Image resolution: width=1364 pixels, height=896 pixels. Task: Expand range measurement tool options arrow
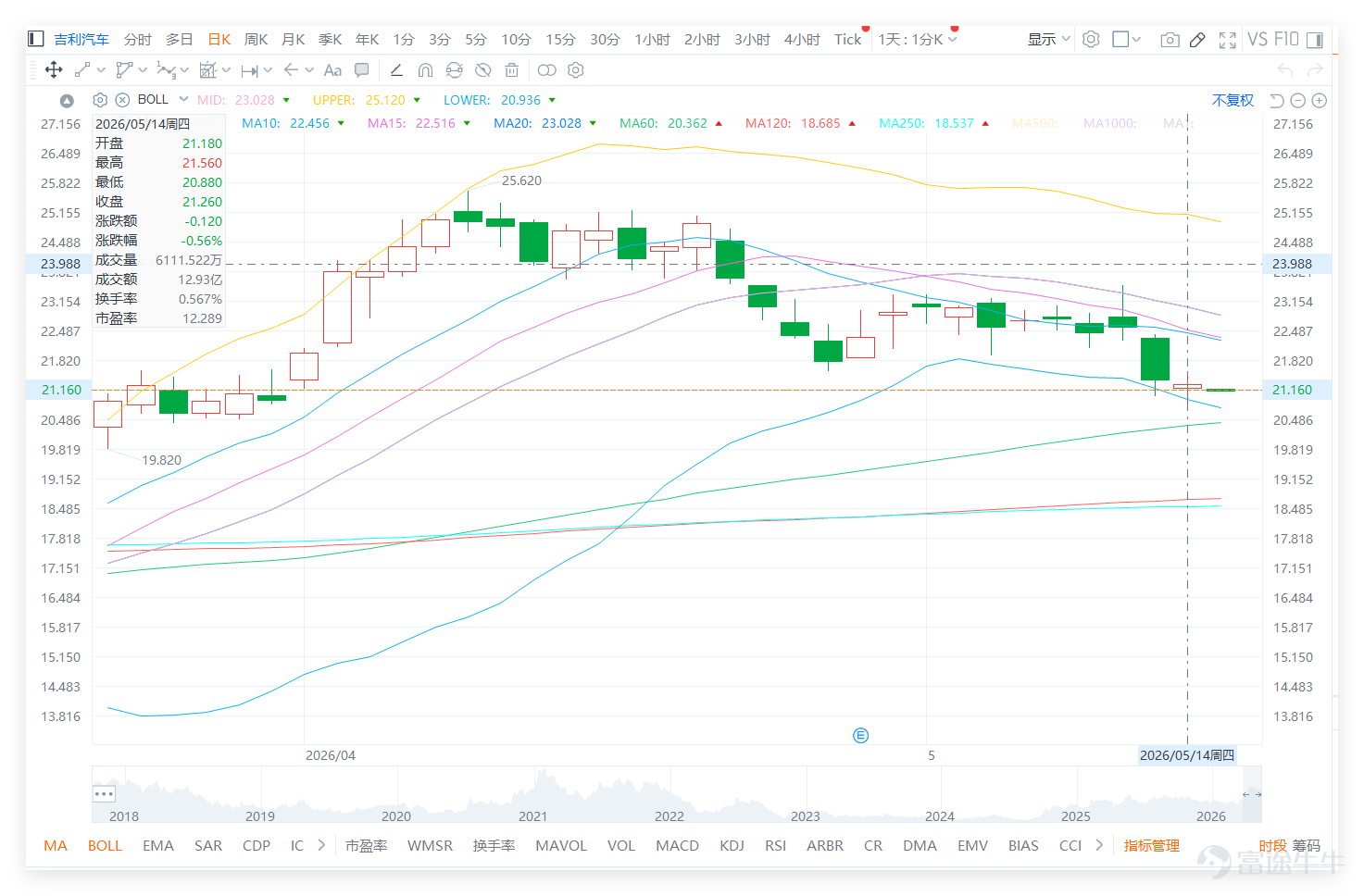coord(268,69)
